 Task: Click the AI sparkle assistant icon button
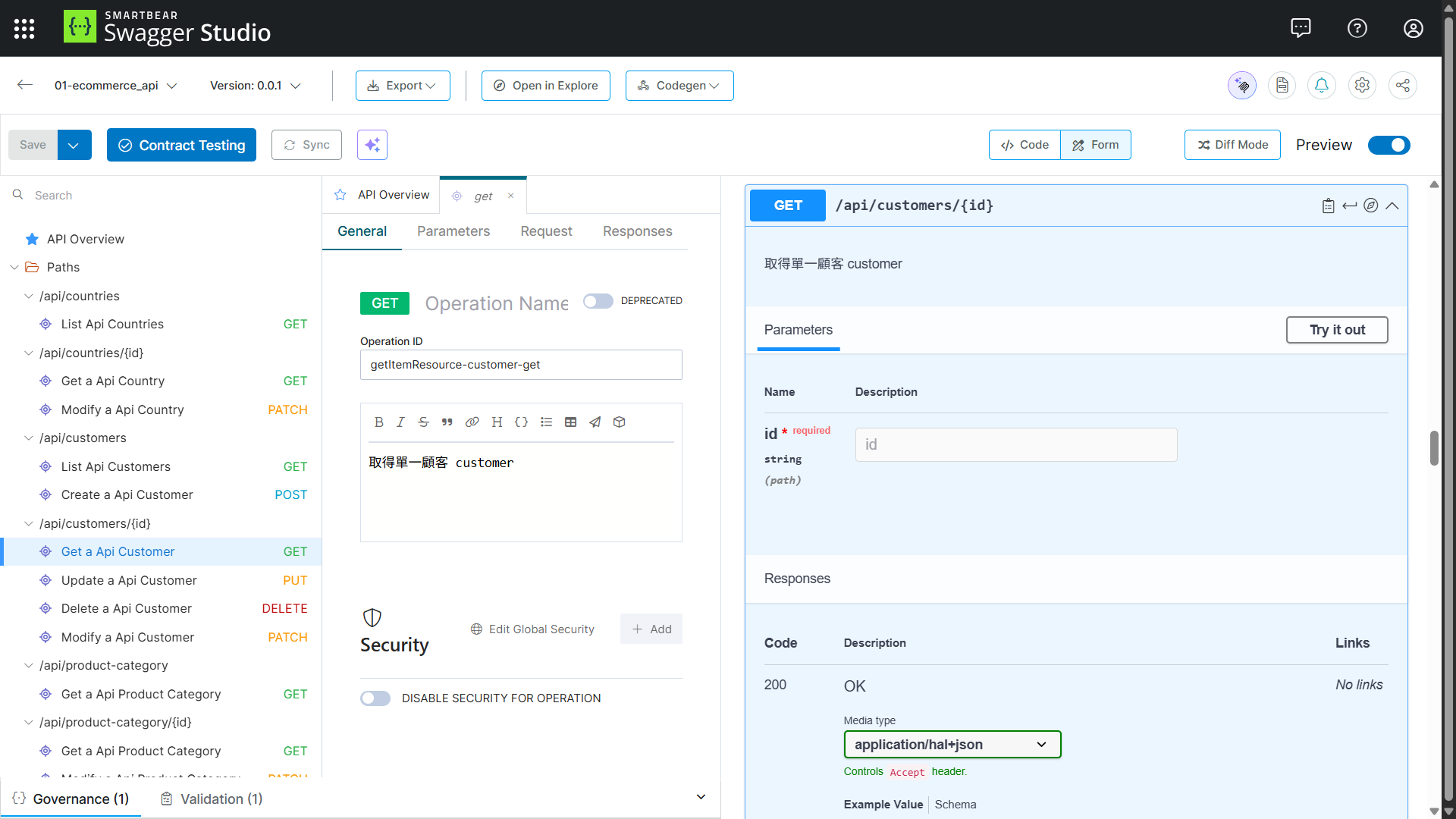372,145
